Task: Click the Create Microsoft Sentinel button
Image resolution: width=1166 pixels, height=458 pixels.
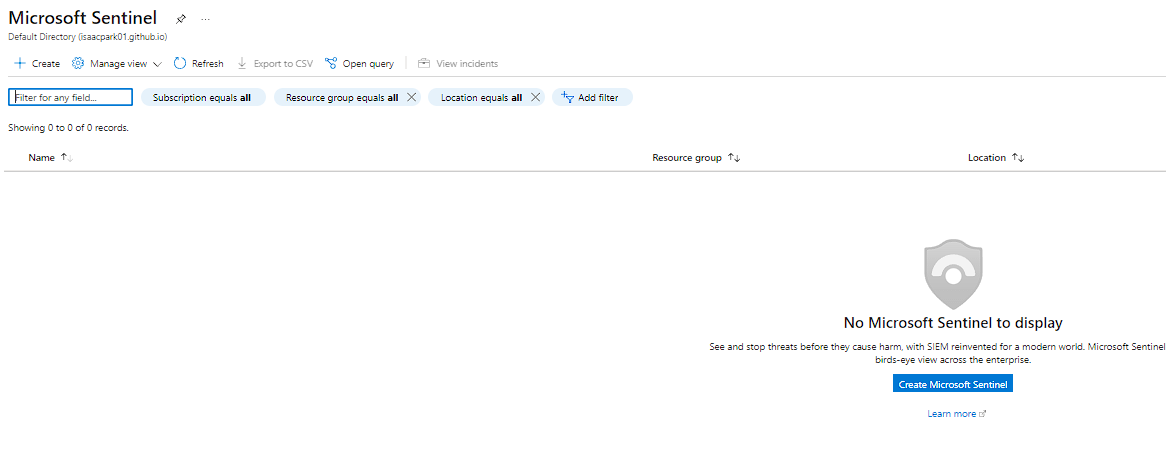Action: tap(953, 384)
